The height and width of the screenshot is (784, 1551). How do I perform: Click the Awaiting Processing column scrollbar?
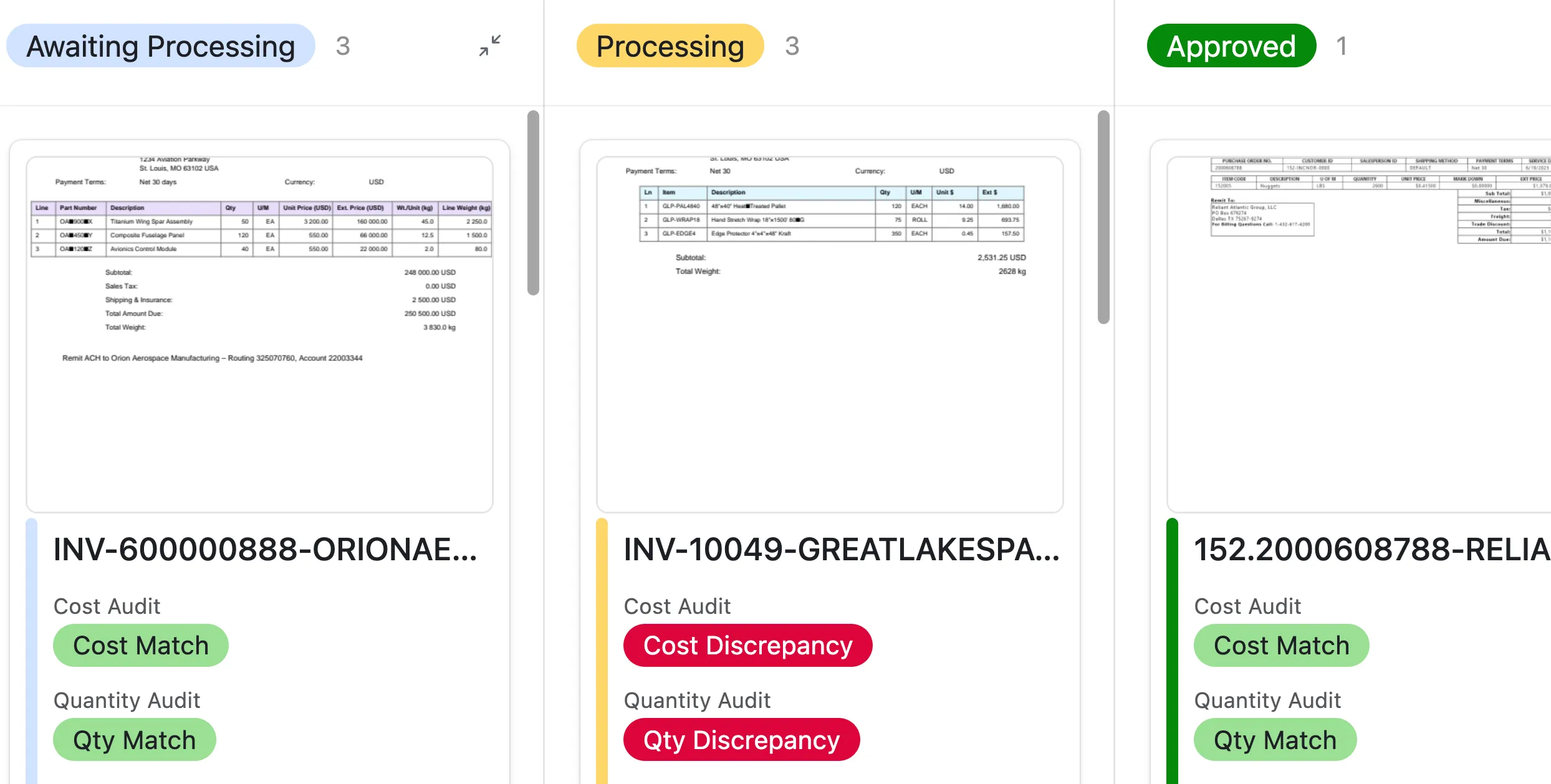[533, 203]
